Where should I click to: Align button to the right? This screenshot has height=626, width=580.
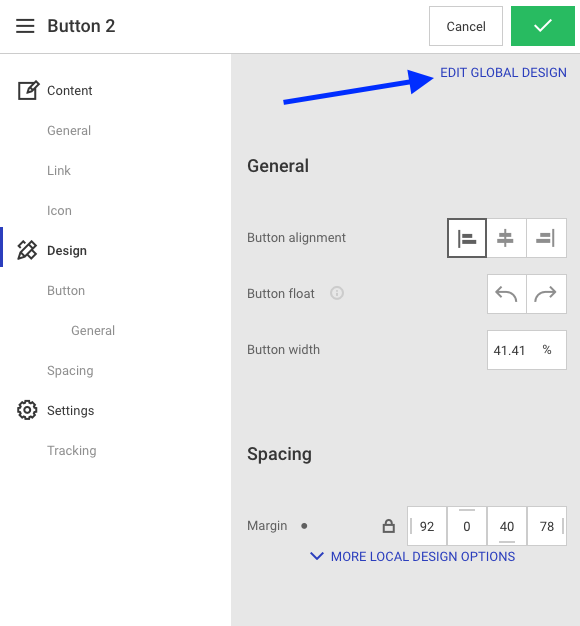click(x=546, y=238)
